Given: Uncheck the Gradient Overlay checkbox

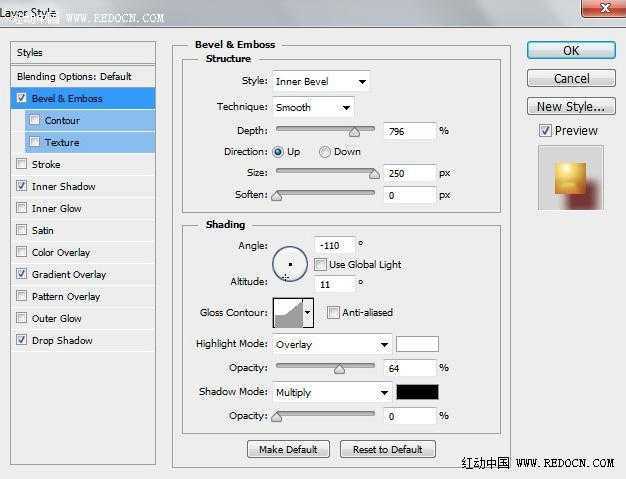Looking at the screenshot, I should point(22,273).
